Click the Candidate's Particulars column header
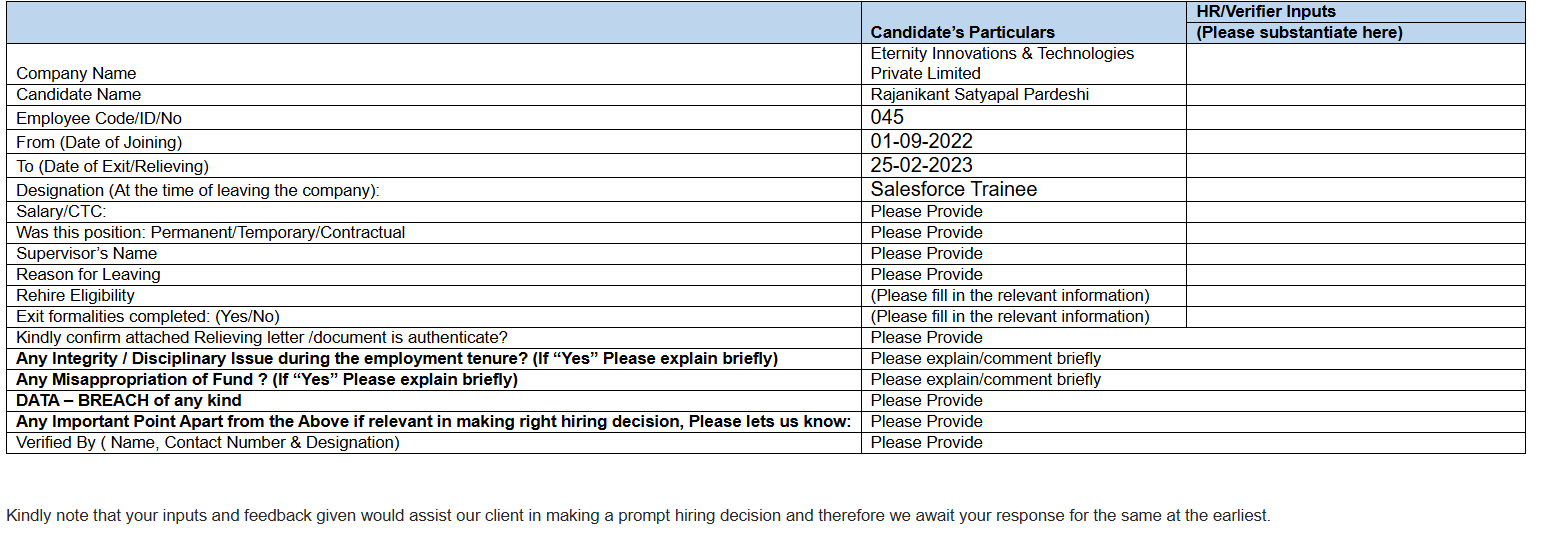1546x545 pixels. 962,32
